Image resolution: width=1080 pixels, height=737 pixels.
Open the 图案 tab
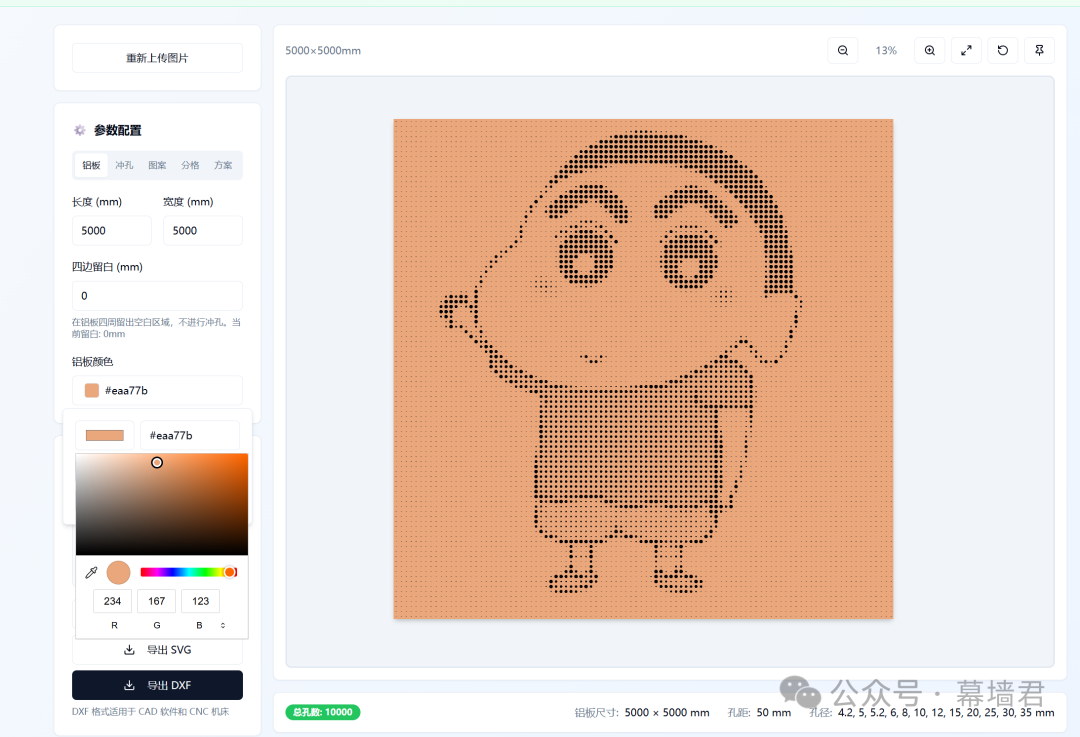pyautogui.click(x=157, y=165)
